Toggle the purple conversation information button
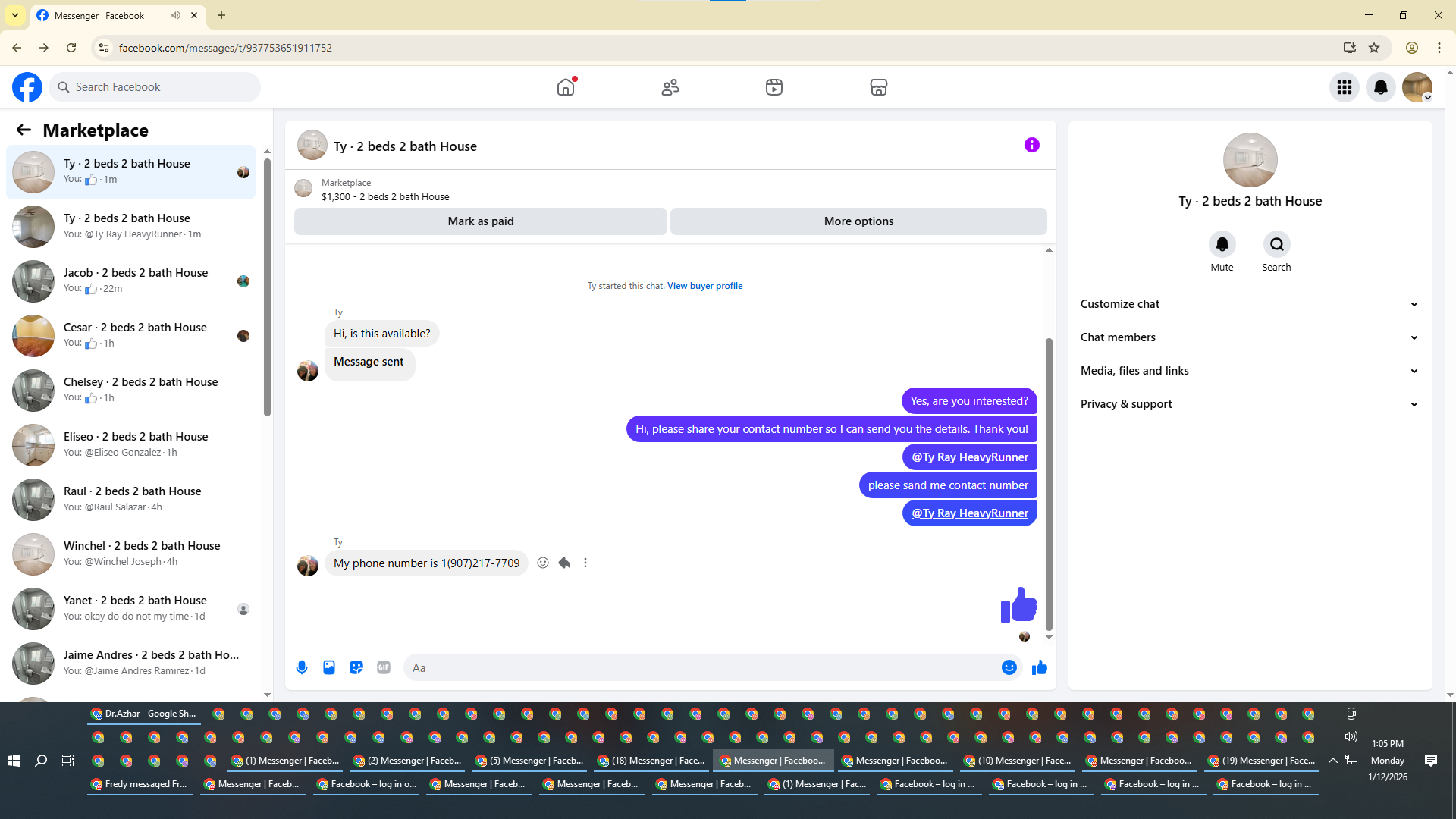1456x819 pixels. [x=1031, y=145]
